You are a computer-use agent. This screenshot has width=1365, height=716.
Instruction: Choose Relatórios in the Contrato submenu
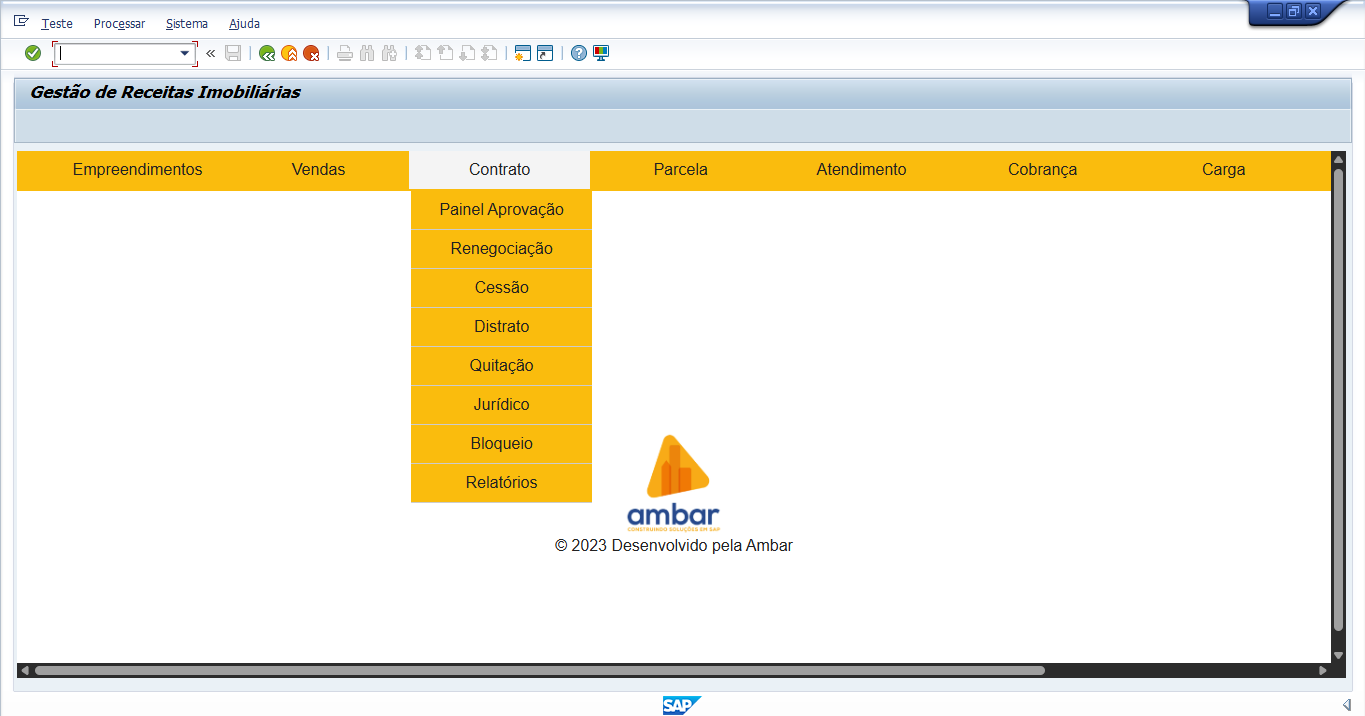coord(501,483)
